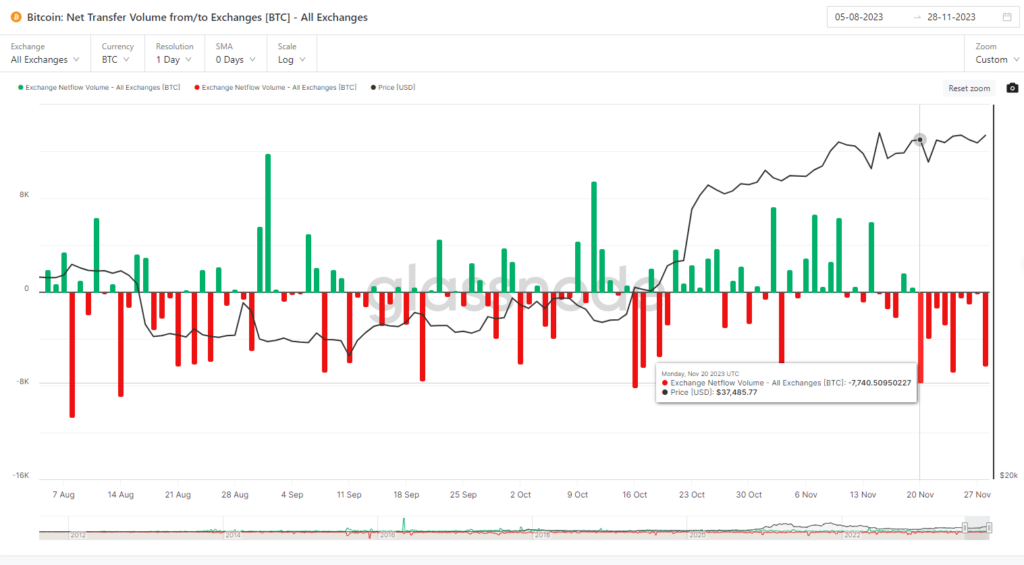Click the 2016 area in overview navigator
Image resolution: width=1024 pixels, height=565 pixels.
387,535
